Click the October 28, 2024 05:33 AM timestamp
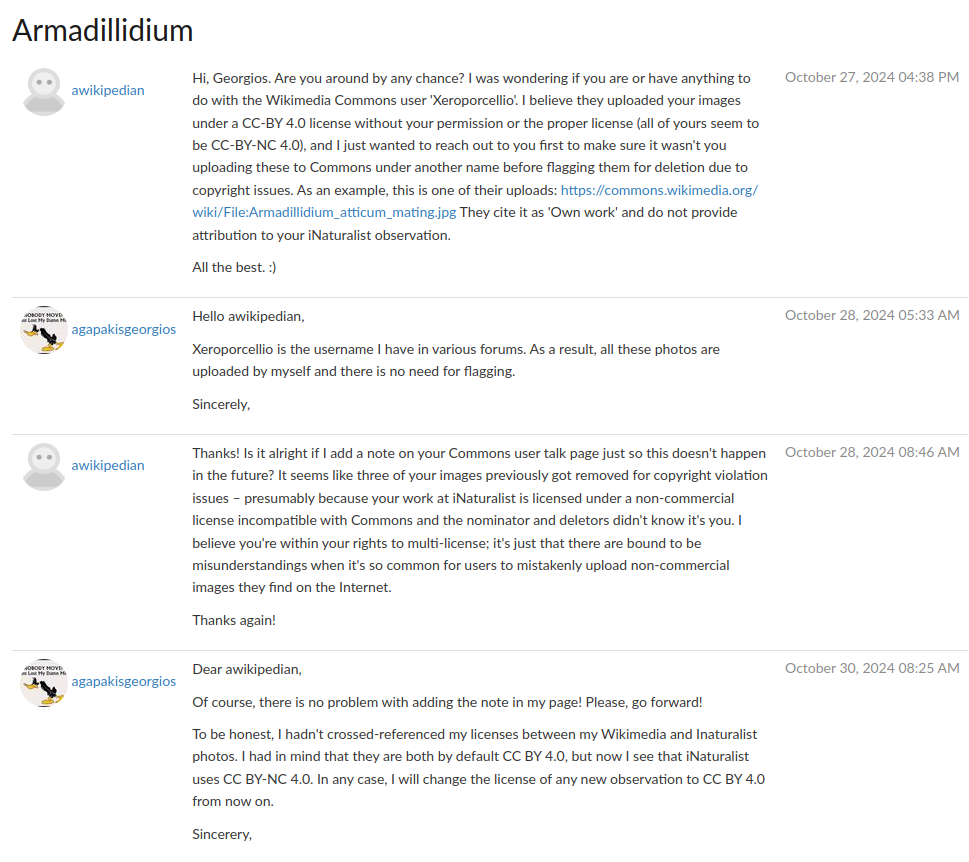The height and width of the screenshot is (862, 969). pos(872,315)
